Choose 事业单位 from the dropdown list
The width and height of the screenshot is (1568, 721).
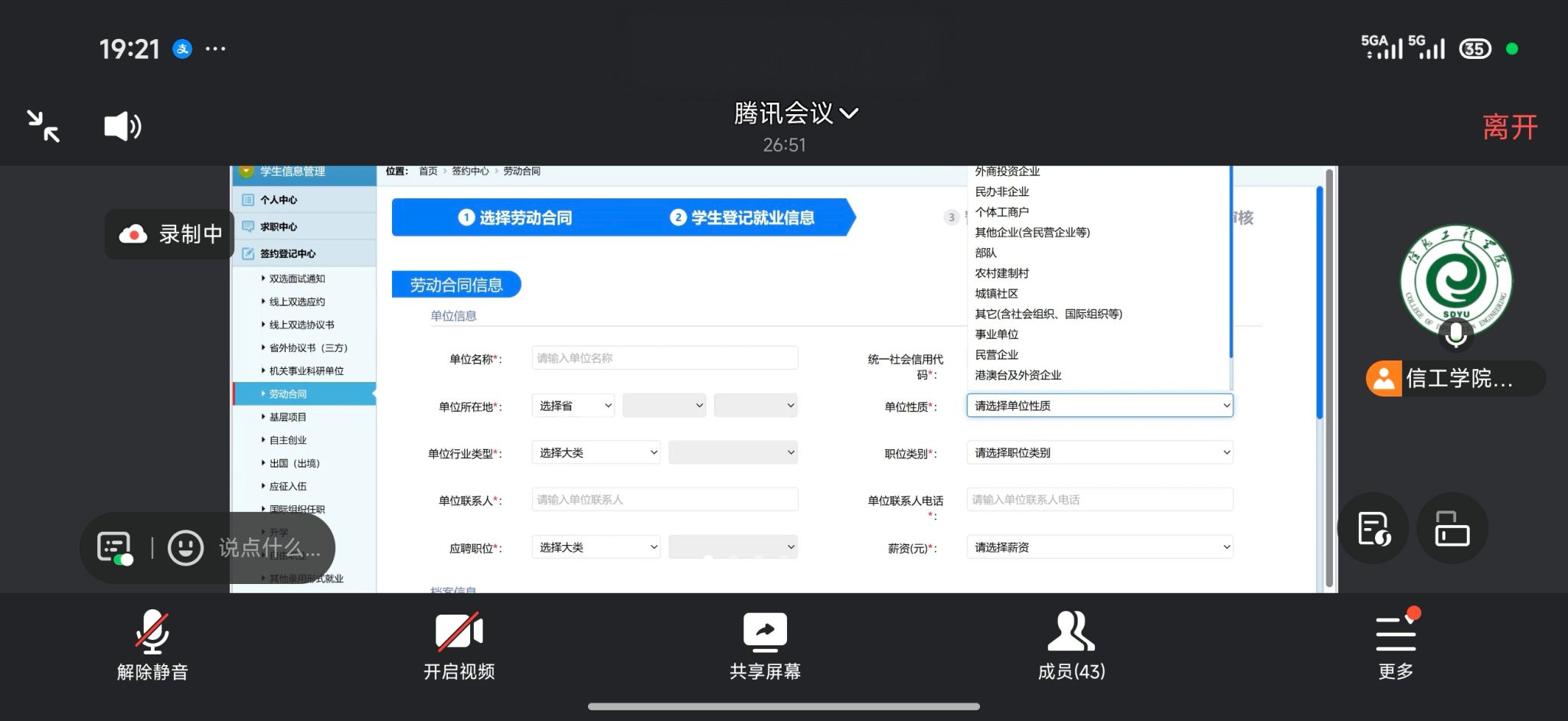pyautogui.click(x=997, y=334)
